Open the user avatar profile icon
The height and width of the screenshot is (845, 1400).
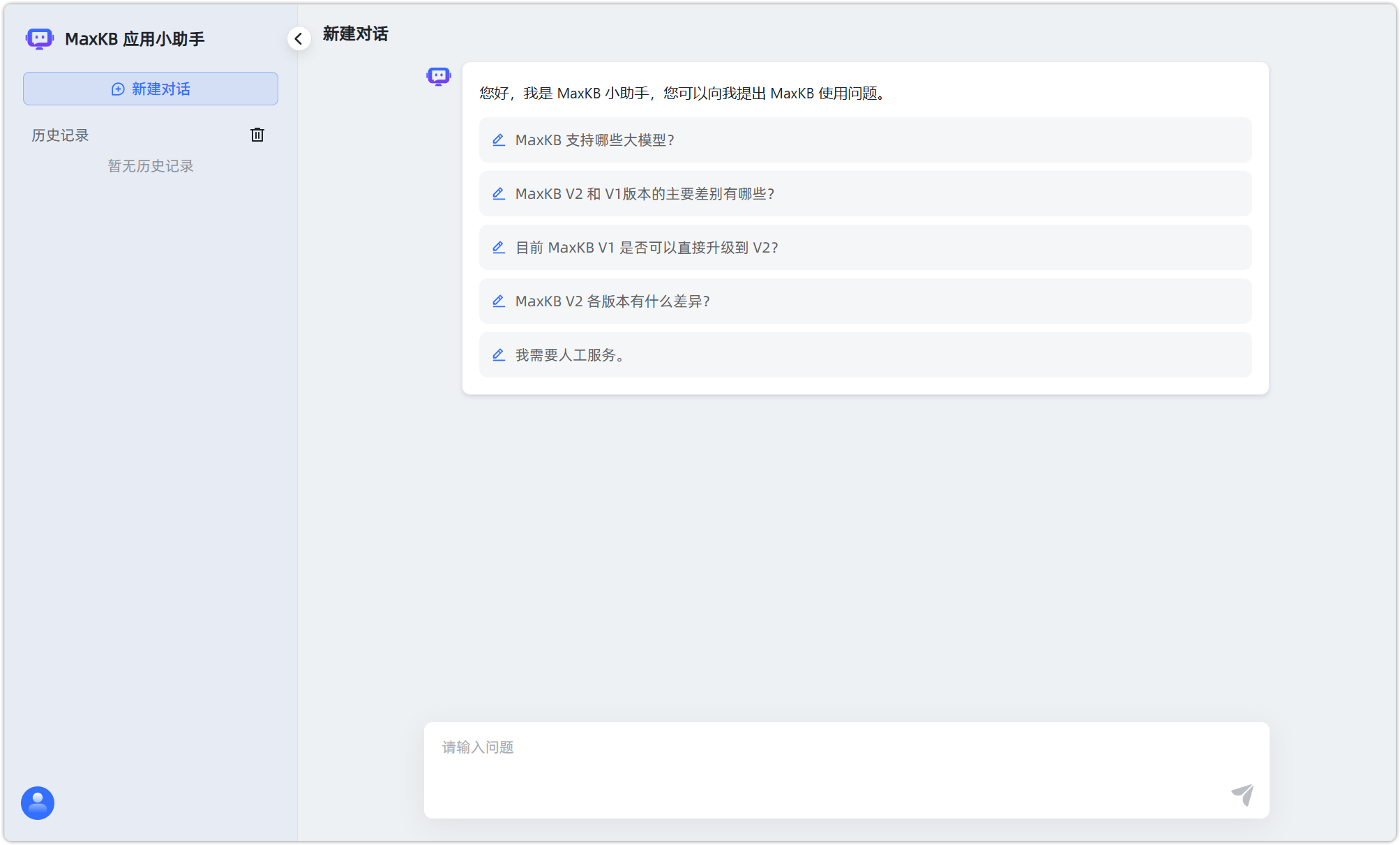(38, 803)
